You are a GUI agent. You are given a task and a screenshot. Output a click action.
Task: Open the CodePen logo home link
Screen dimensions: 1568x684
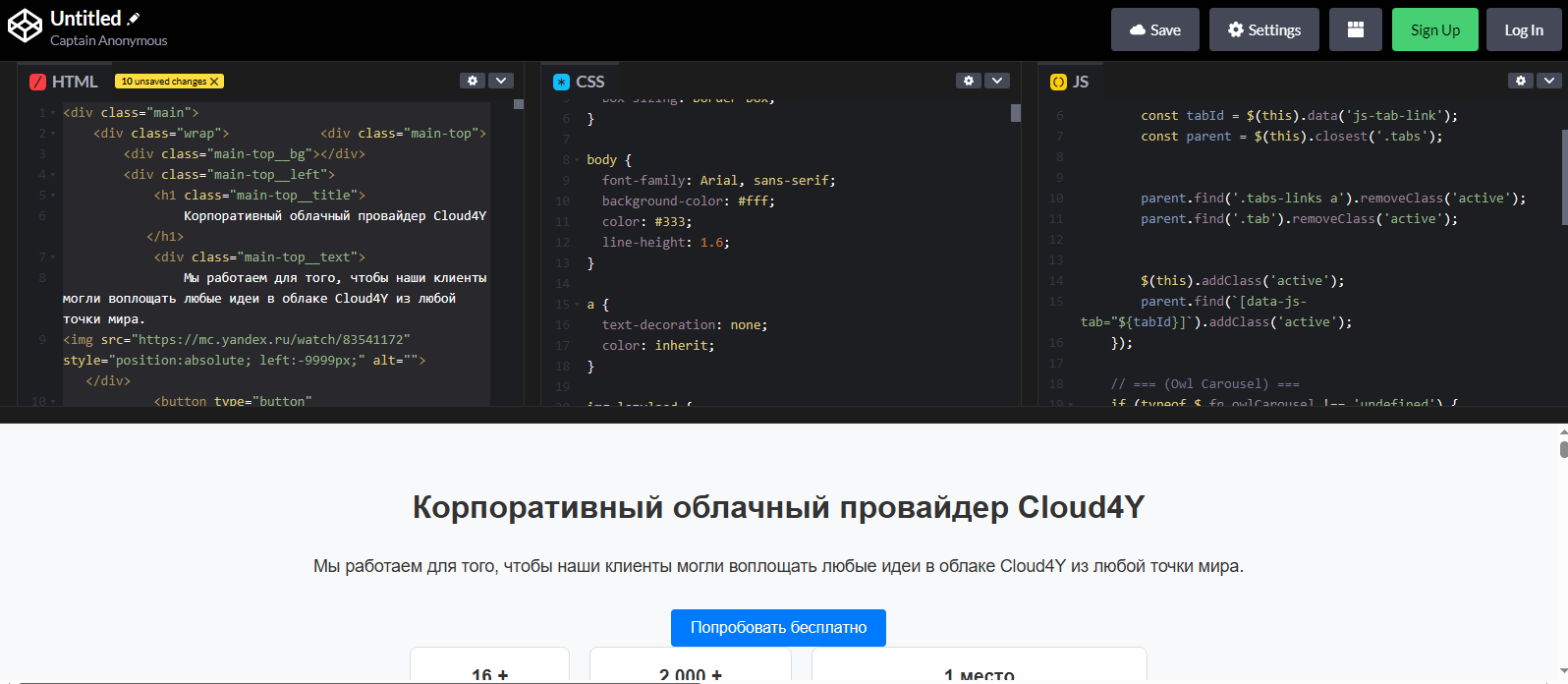click(x=25, y=27)
